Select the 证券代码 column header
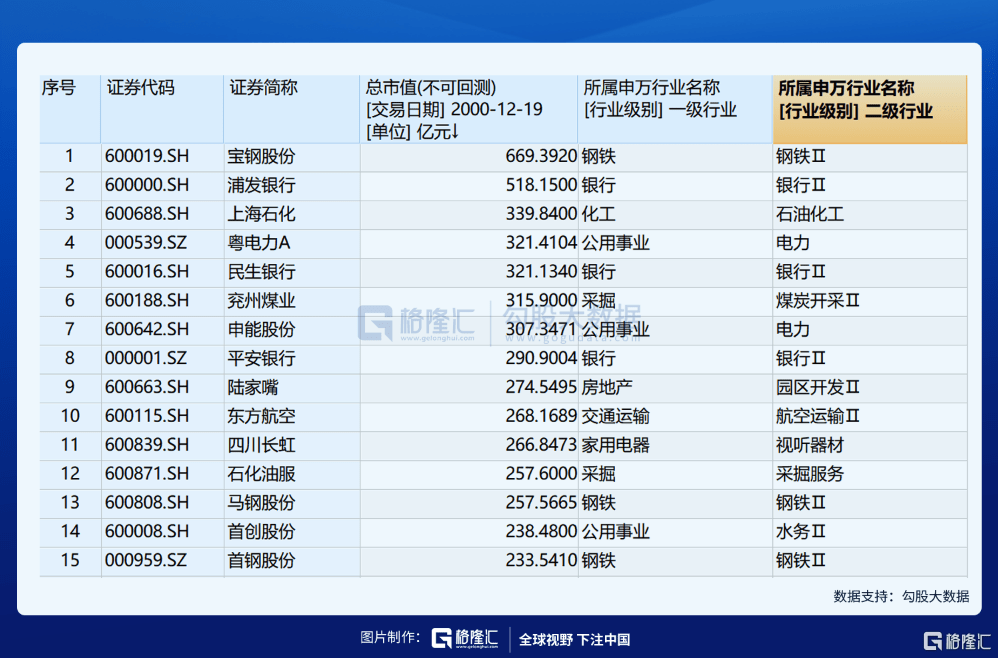Viewport: 998px width, 658px height. (x=140, y=88)
